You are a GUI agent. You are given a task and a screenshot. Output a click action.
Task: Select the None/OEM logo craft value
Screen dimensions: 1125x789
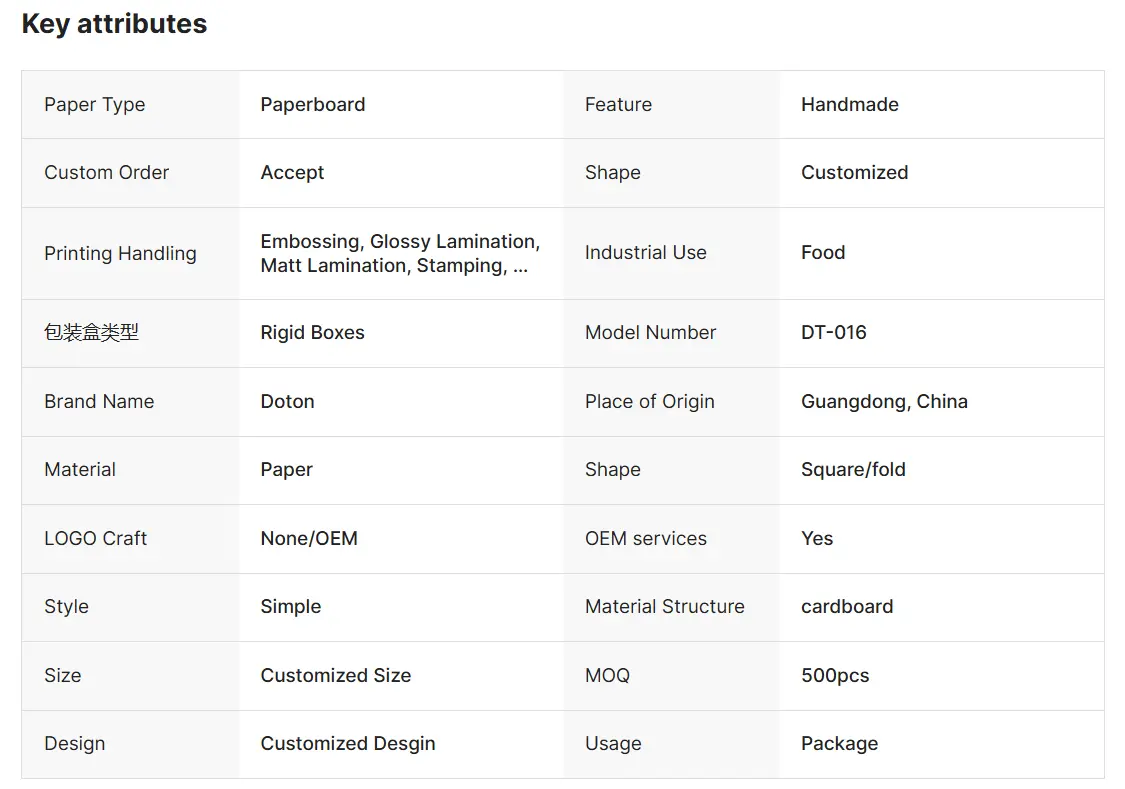tap(309, 539)
